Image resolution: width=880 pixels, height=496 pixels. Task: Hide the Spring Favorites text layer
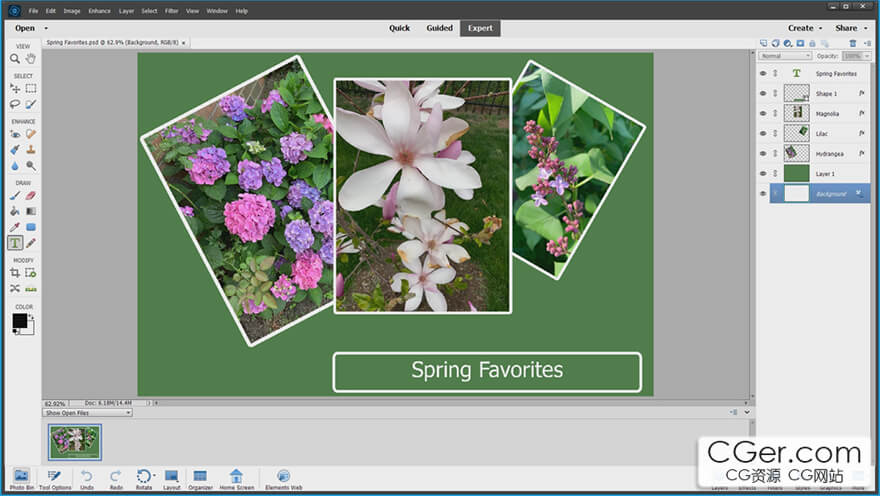763,74
